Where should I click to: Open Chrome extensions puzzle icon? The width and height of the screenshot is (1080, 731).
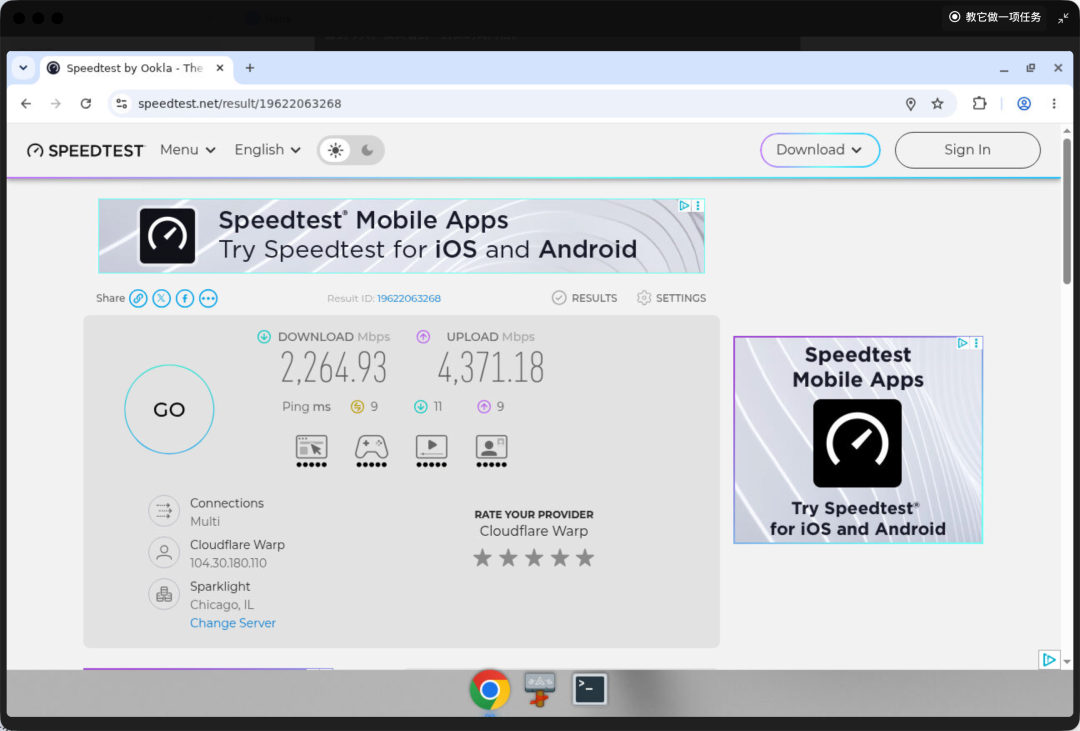pyautogui.click(x=979, y=104)
